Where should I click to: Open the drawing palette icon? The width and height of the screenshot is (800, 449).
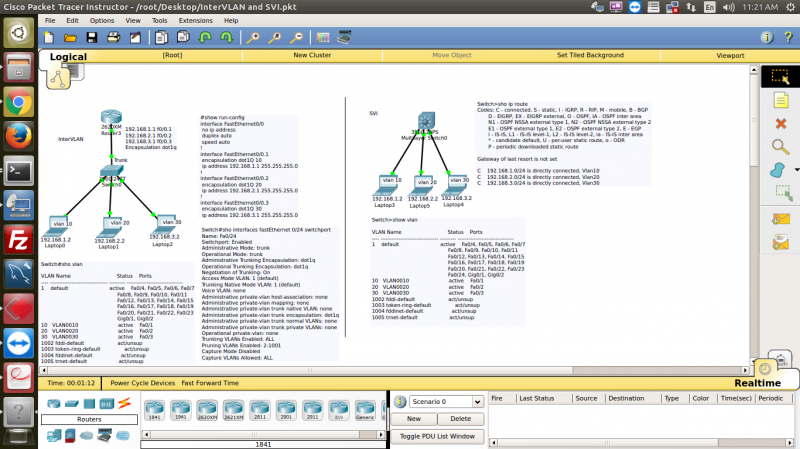click(322, 37)
